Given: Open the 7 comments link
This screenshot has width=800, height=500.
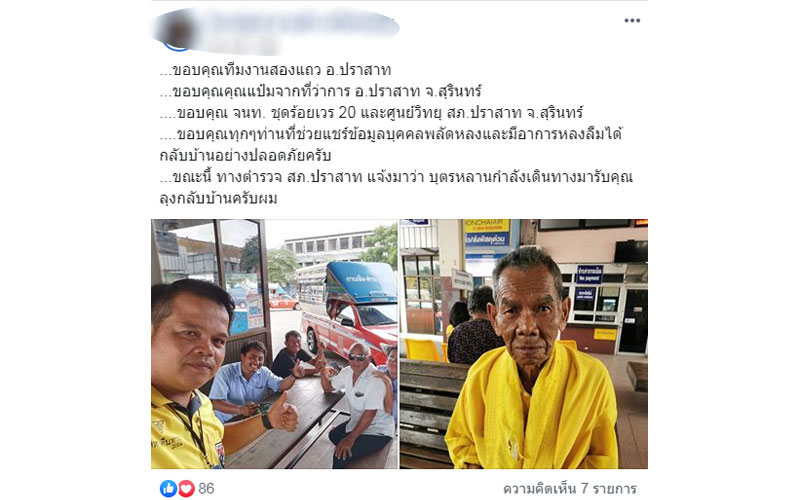Looking at the screenshot, I should tap(569, 489).
